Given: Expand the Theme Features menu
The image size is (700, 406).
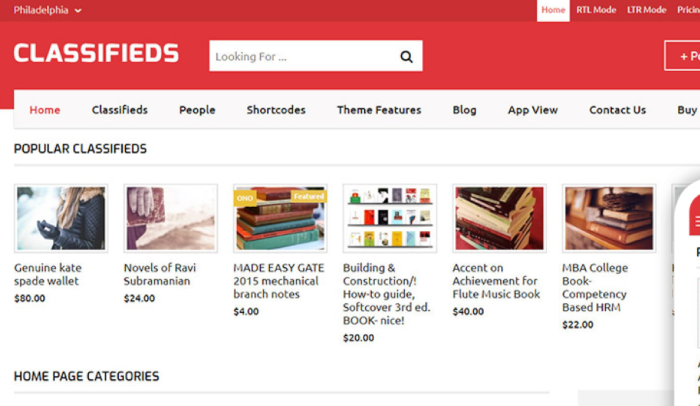Looking at the screenshot, I should click(x=378, y=110).
